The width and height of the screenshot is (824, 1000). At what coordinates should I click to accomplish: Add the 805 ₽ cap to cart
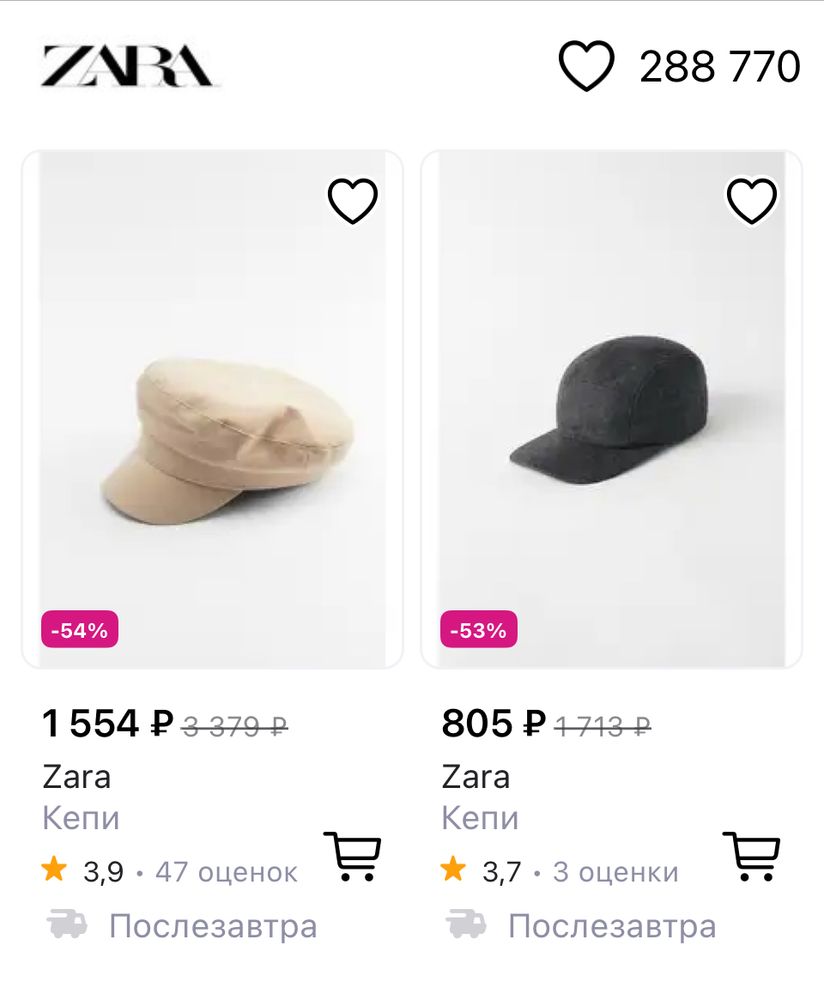click(x=751, y=856)
